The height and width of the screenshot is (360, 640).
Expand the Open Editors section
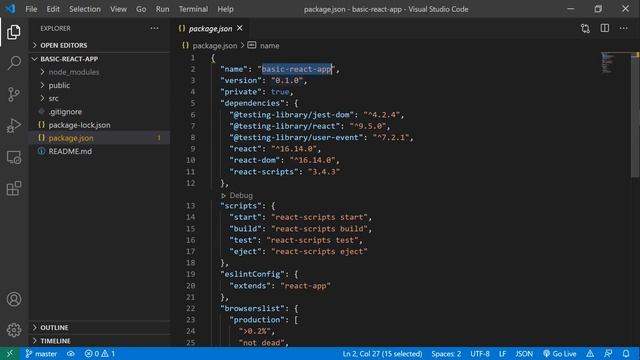[x=99, y=45]
